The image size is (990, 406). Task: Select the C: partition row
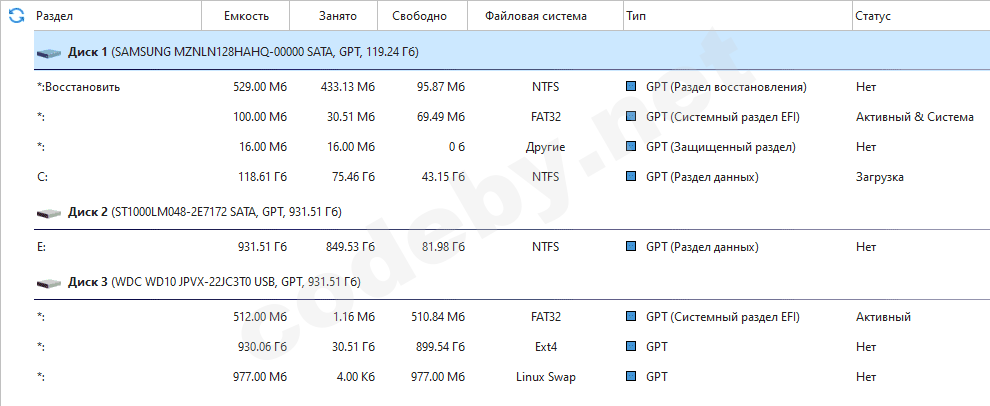300,177
